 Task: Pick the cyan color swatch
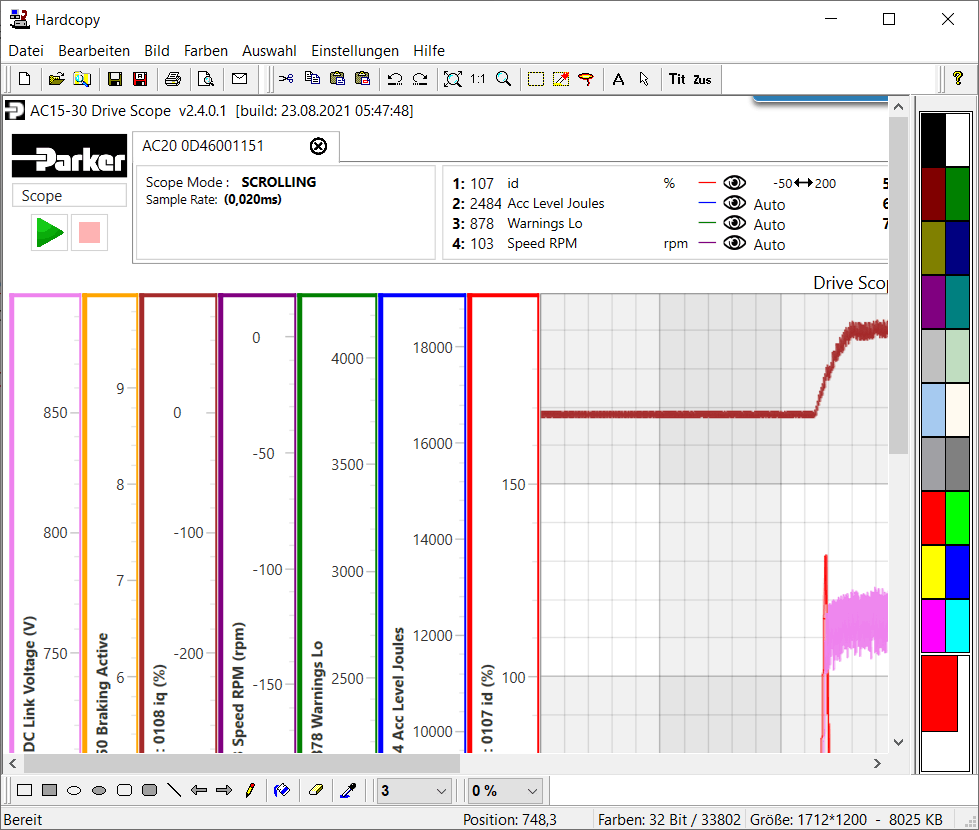point(957,626)
